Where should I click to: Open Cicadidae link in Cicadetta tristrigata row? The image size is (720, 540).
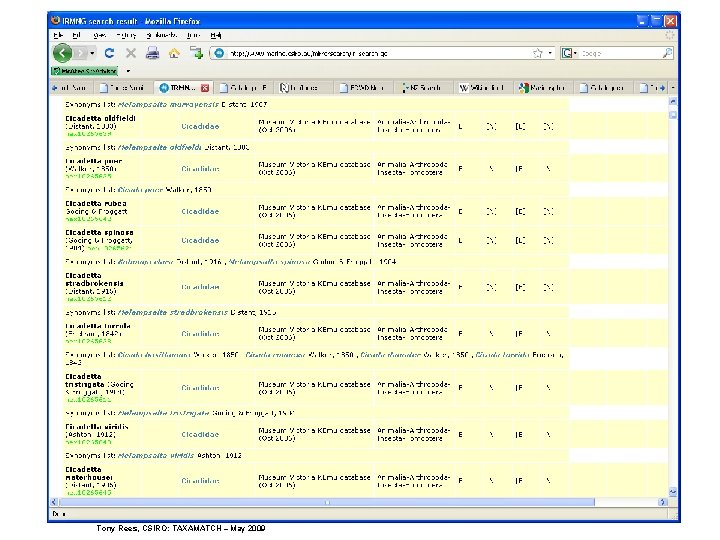(200, 388)
